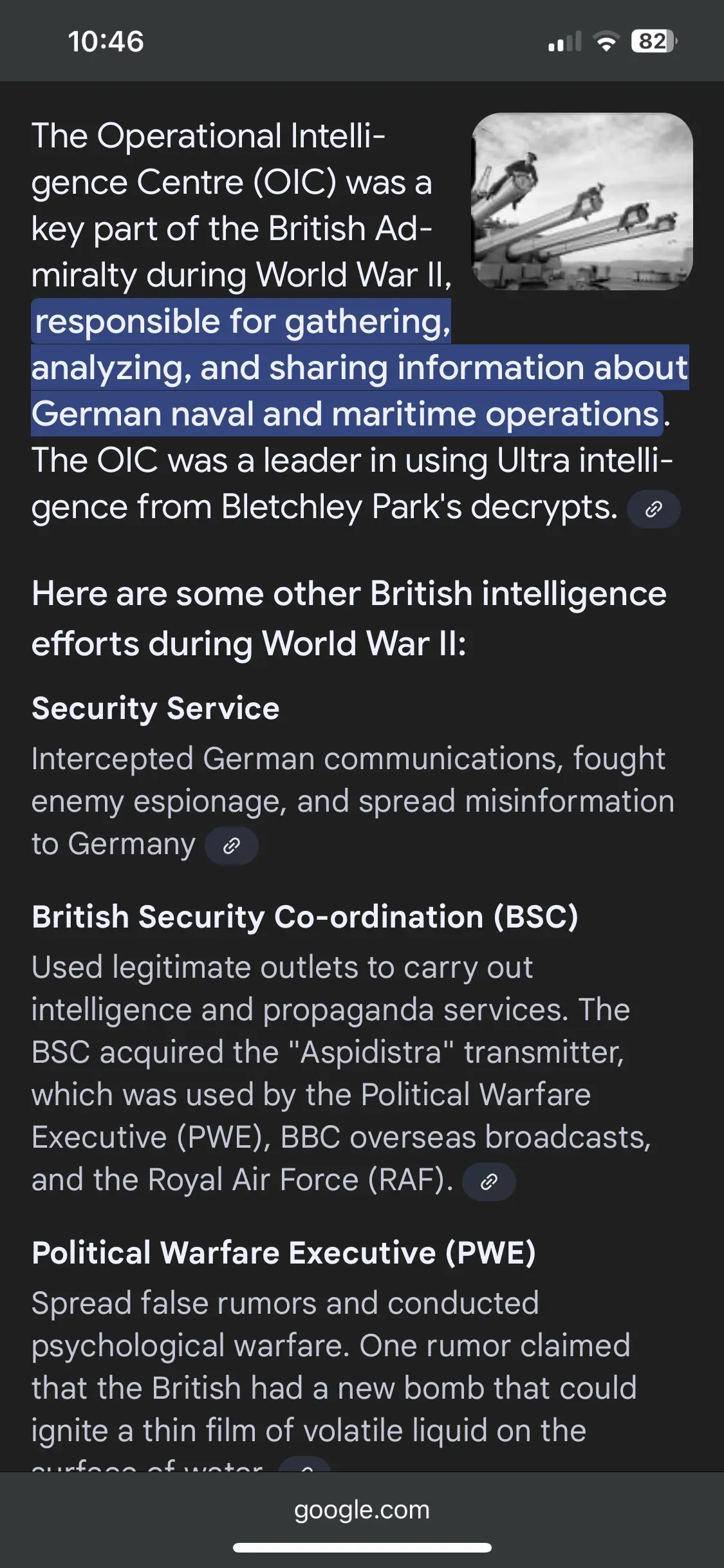The height and width of the screenshot is (1568, 724).
Task: Tap the home indicator bar at the bottom
Action: tap(362, 1547)
